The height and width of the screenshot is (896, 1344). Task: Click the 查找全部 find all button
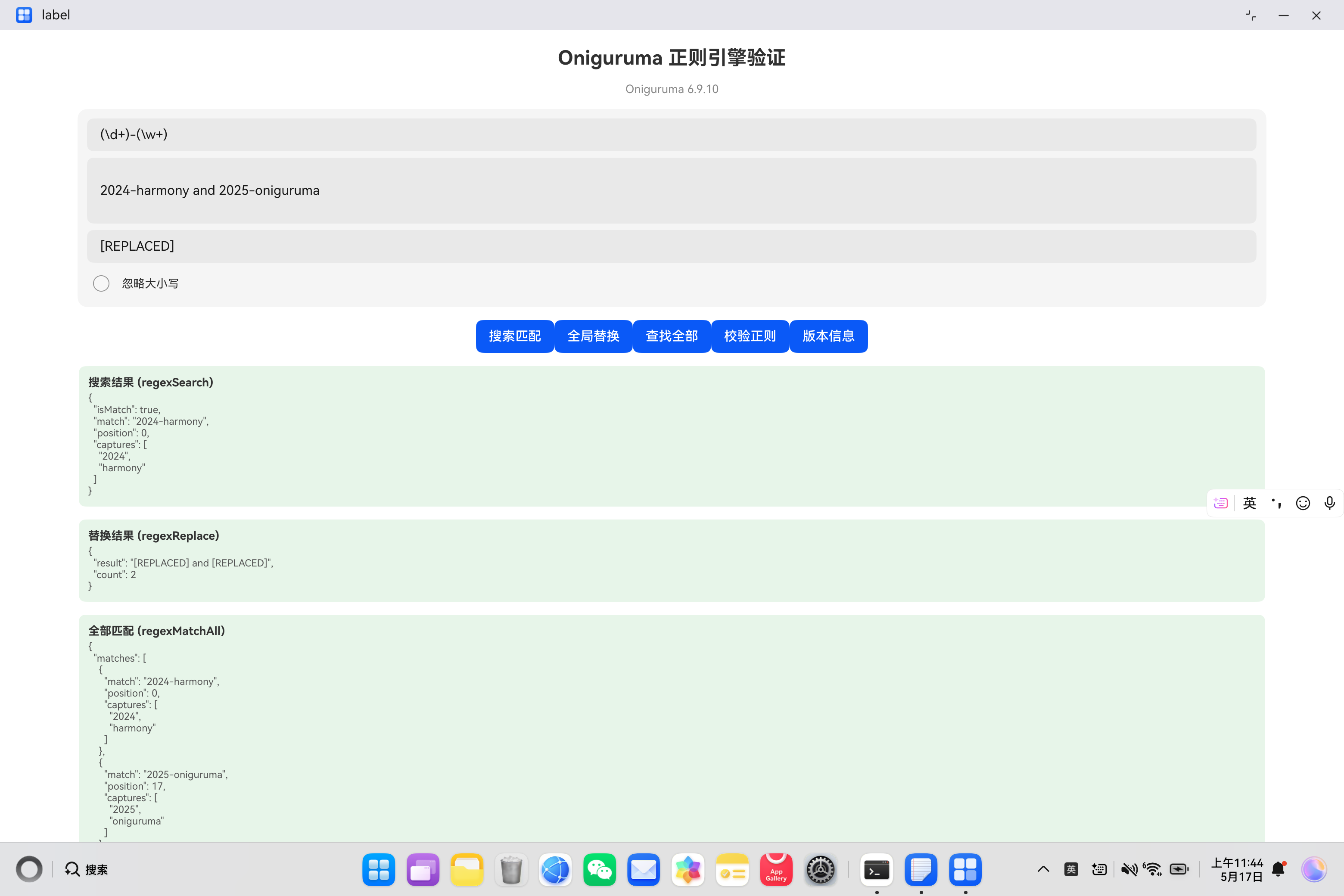tap(672, 336)
